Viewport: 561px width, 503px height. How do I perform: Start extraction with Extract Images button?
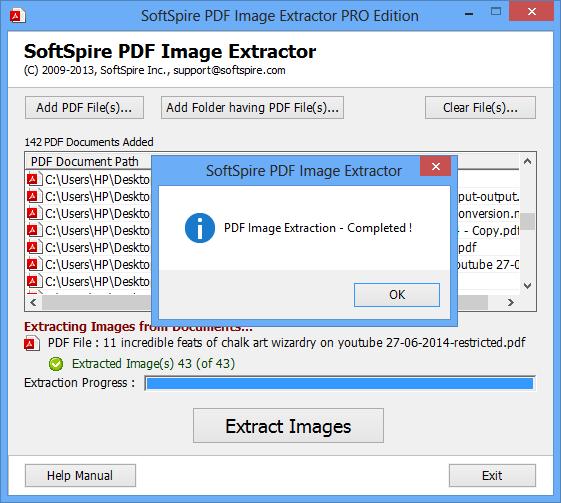pos(288,426)
